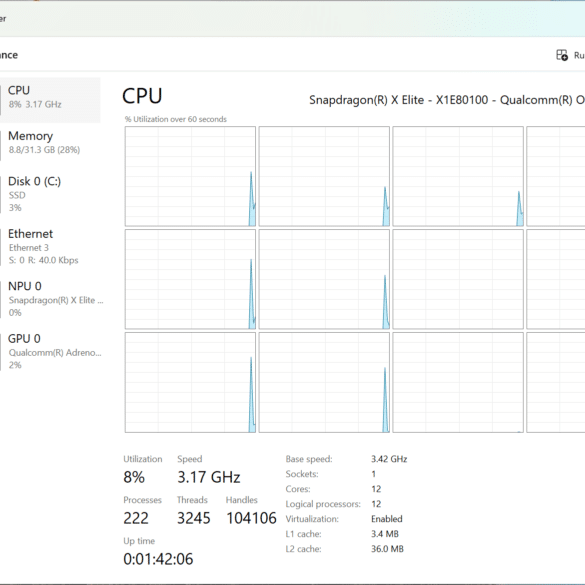585x585 pixels.
Task: Click Virtualization Enabled value
Action: pyautogui.click(x=387, y=519)
